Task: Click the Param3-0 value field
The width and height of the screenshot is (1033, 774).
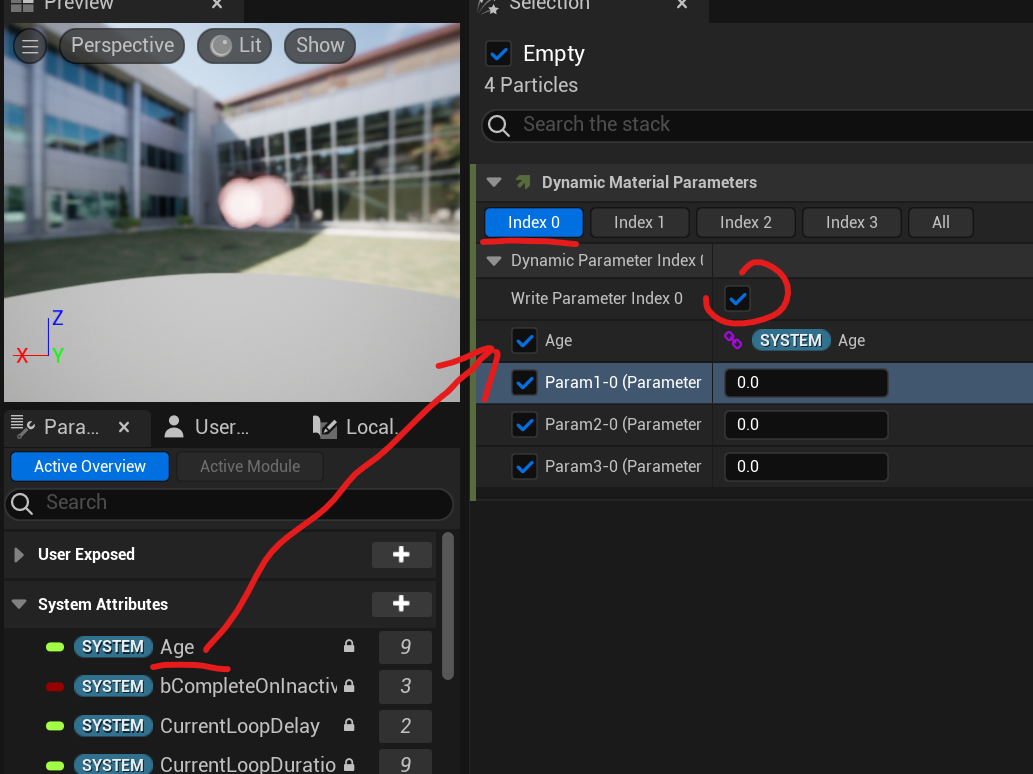Action: [806, 467]
